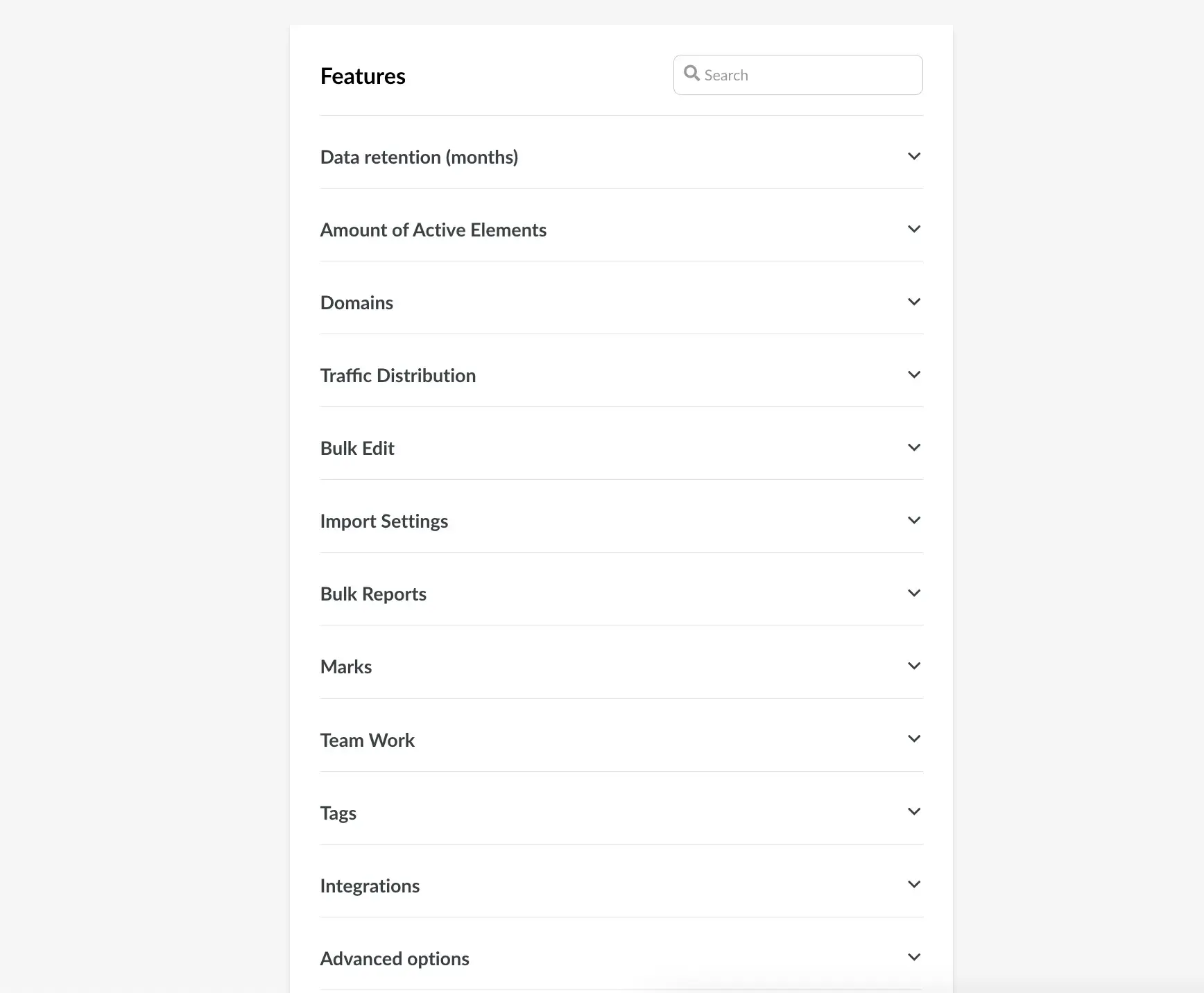Select the Tags section title

click(338, 813)
